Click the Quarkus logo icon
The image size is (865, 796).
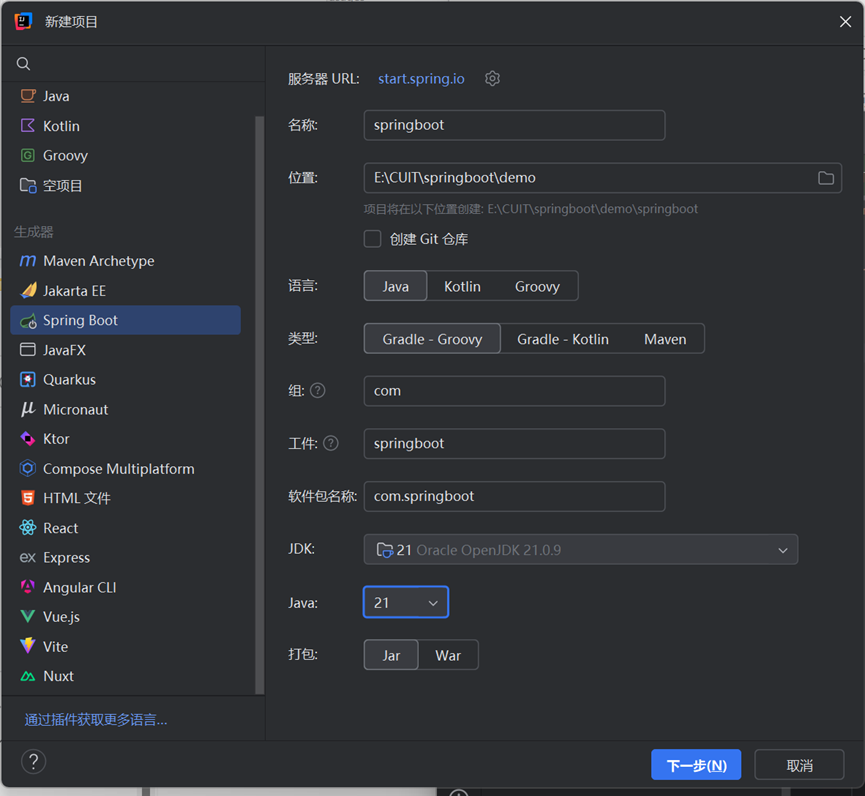[x=28, y=380]
